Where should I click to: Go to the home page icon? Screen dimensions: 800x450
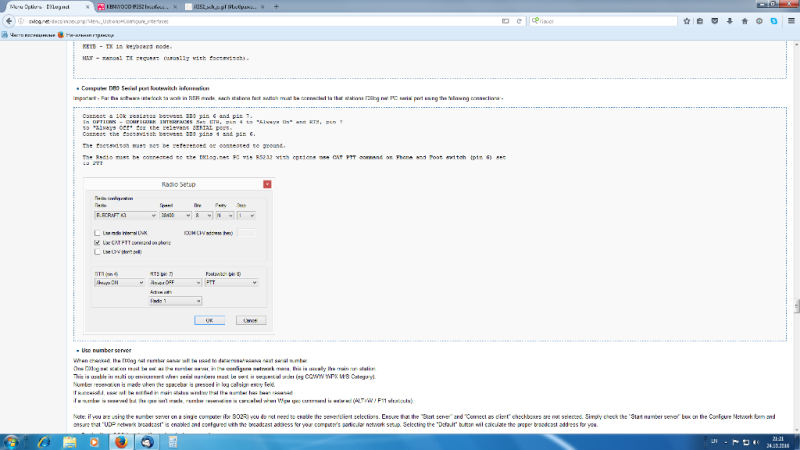click(x=744, y=21)
